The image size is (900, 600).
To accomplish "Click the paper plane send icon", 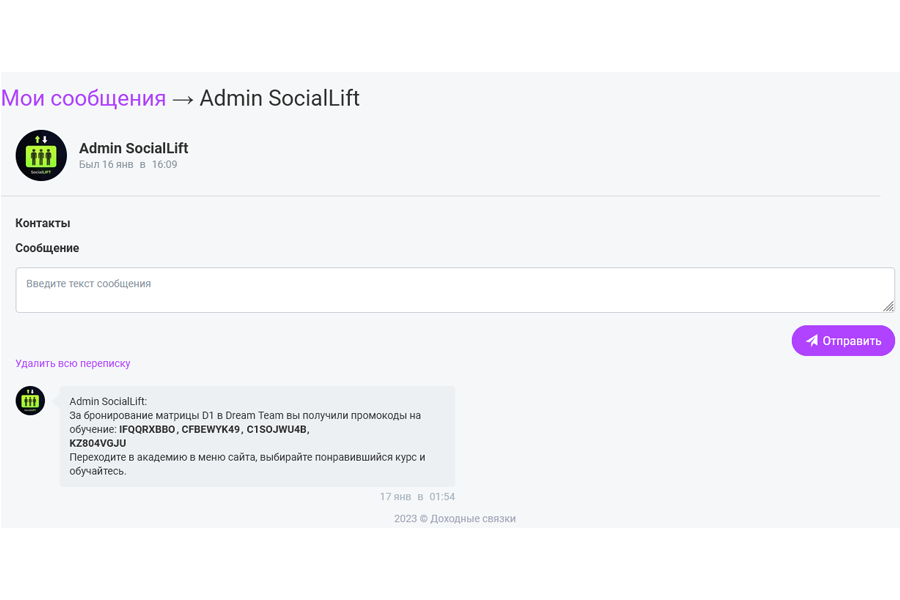I will pyautogui.click(x=812, y=340).
